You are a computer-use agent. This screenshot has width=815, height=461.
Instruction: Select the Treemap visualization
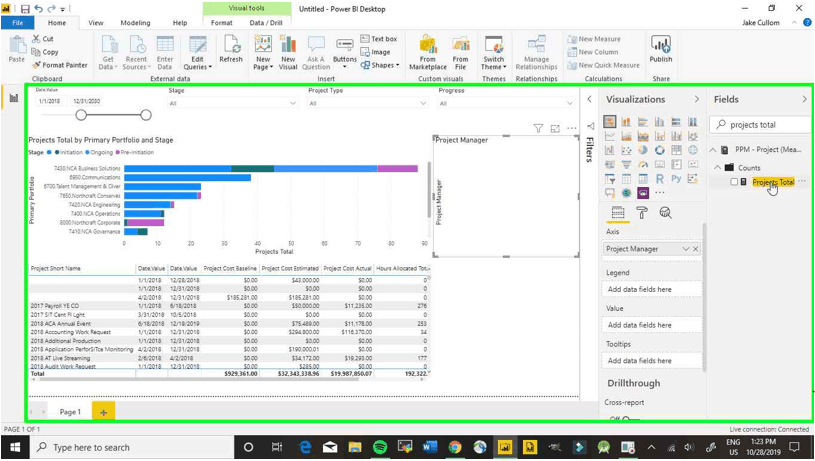pos(676,150)
